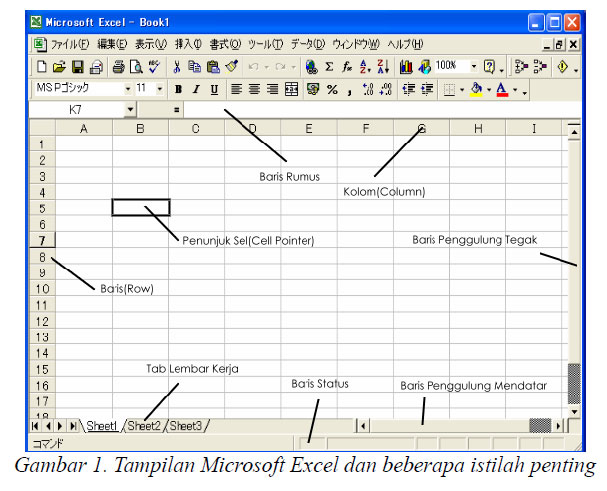The image size is (607, 491).
Task: Cut the selection with the scissors icon
Action: pyautogui.click(x=177, y=67)
